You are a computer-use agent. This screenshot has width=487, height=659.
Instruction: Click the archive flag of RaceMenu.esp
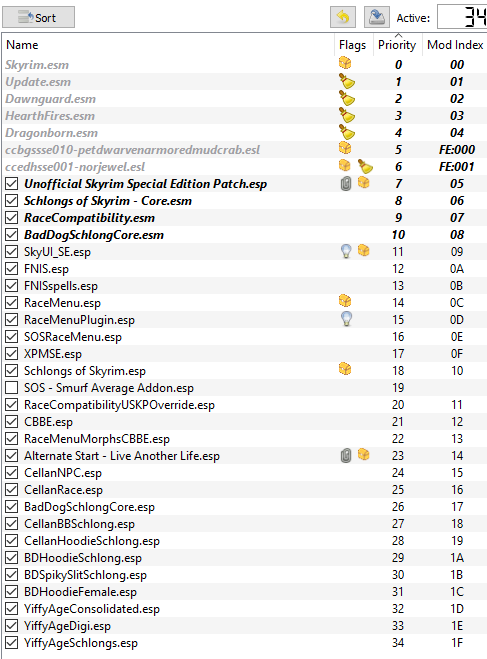[345, 301]
